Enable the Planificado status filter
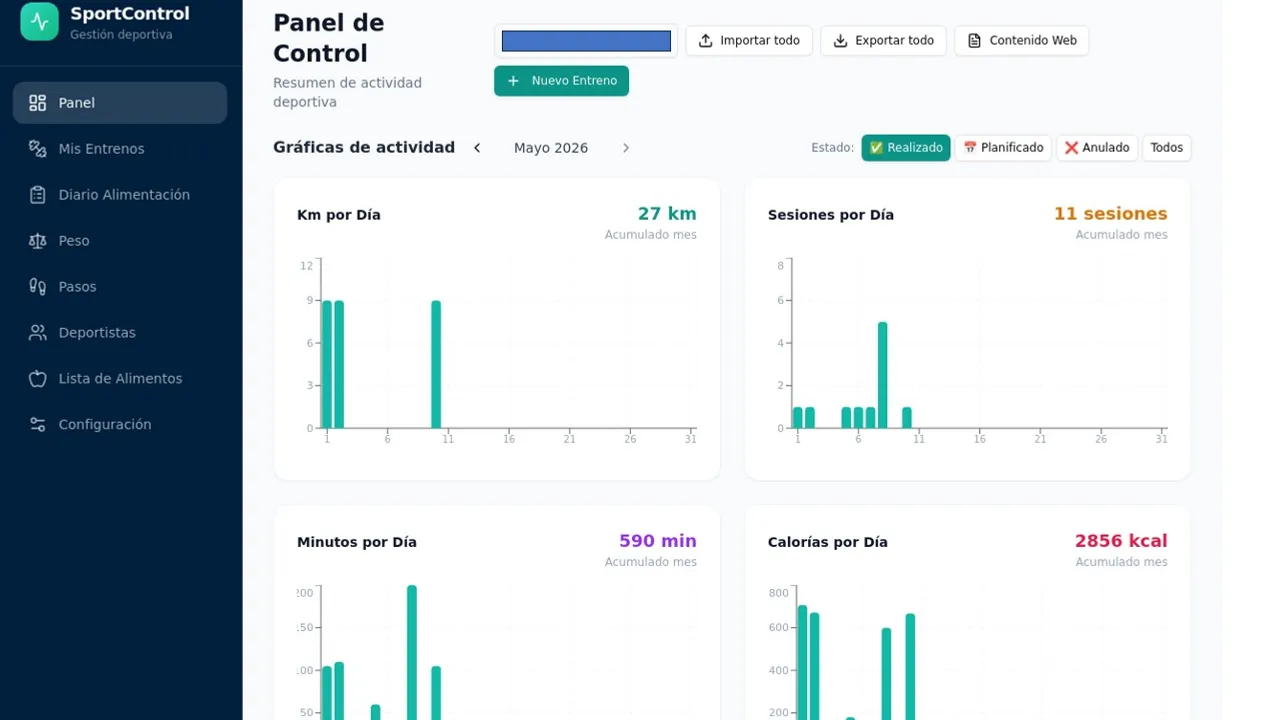The image size is (1280, 720). coord(1003,148)
